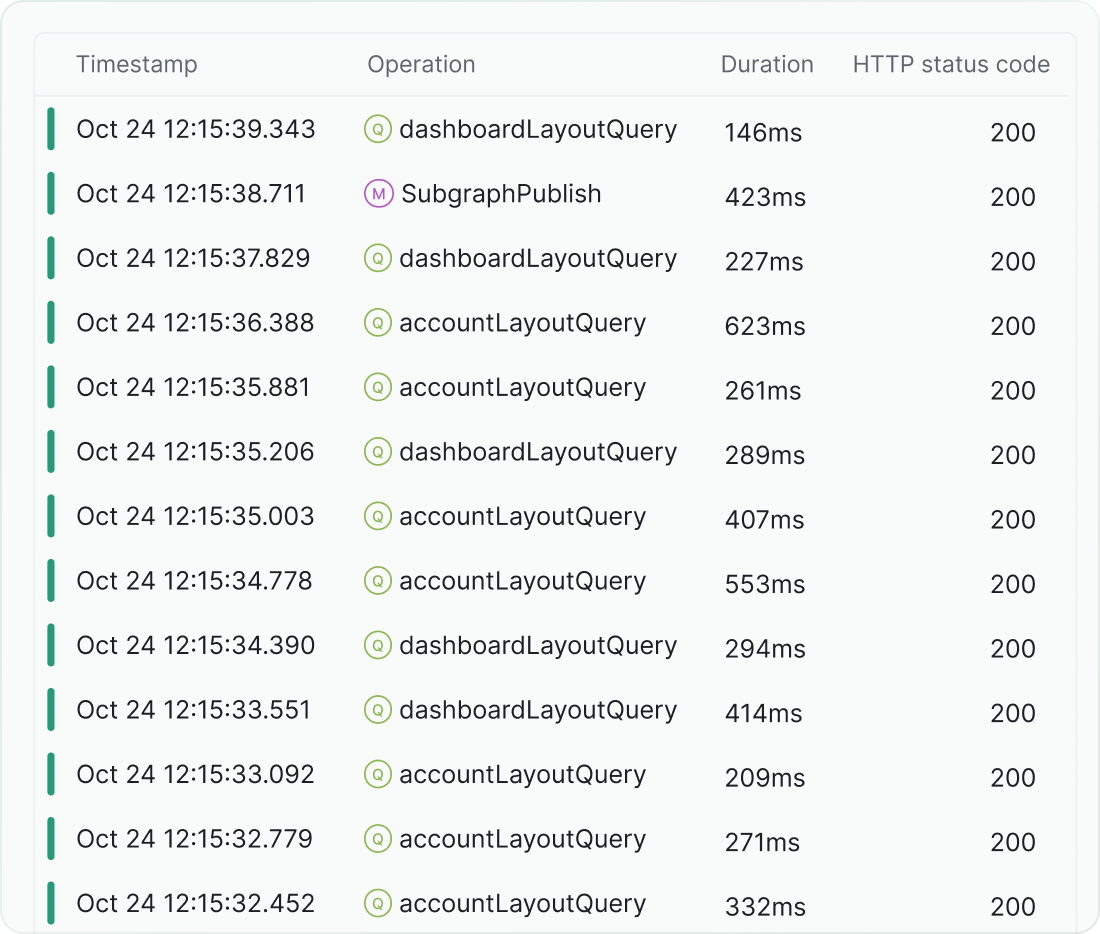Image resolution: width=1100 pixels, height=934 pixels.
Task: Click the green indicator for the 12:15:39.343 entry
Action: (51, 129)
